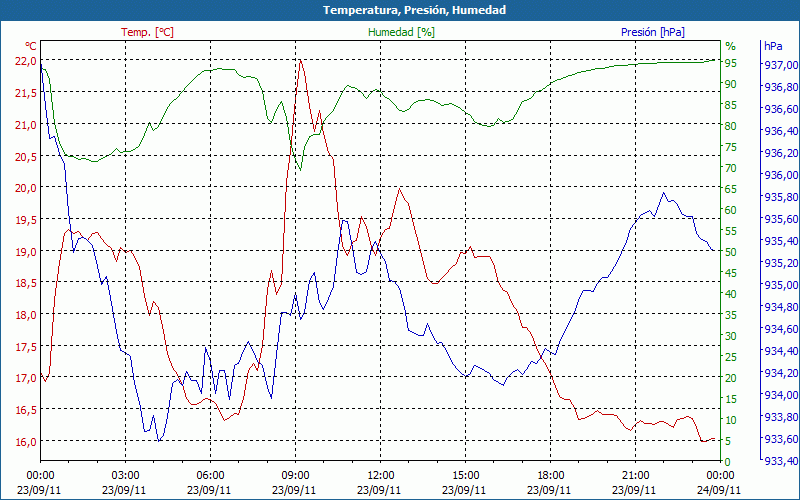This screenshot has height=500, width=800.
Task: Click the '95' humidity axis value
Action: (730, 63)
